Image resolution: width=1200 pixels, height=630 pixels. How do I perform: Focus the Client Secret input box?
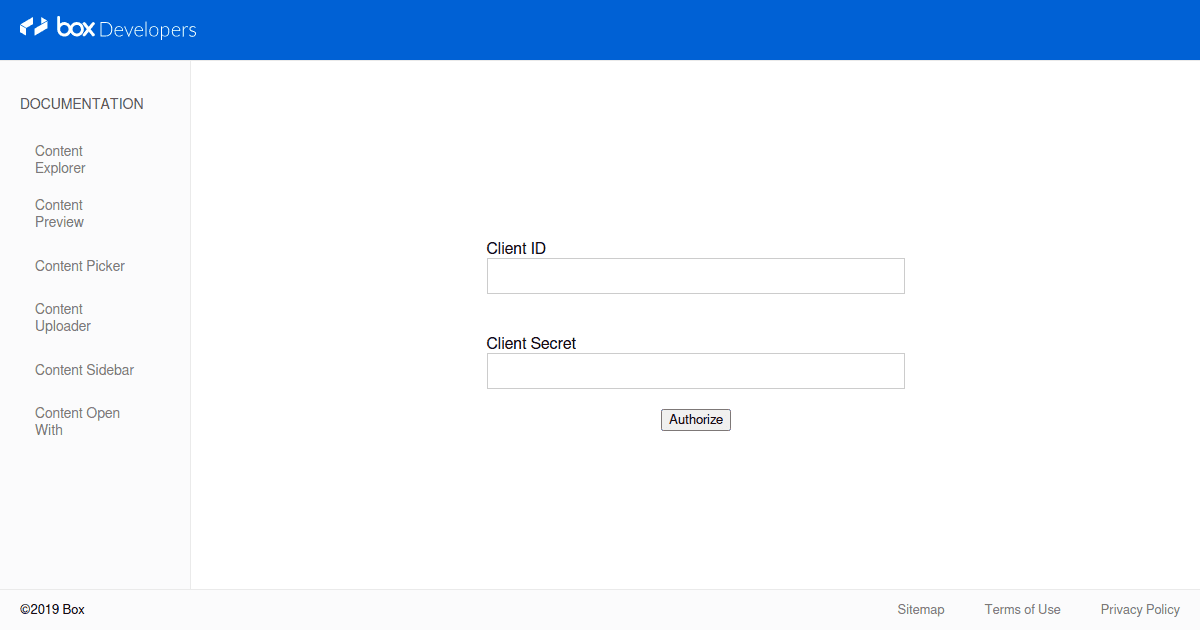695,371
